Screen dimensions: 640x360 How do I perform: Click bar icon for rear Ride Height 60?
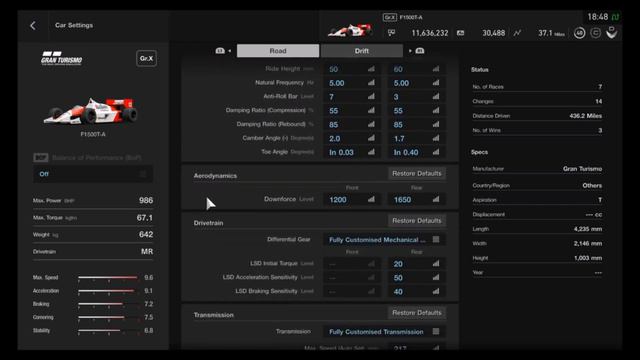[x=436, y=69]
